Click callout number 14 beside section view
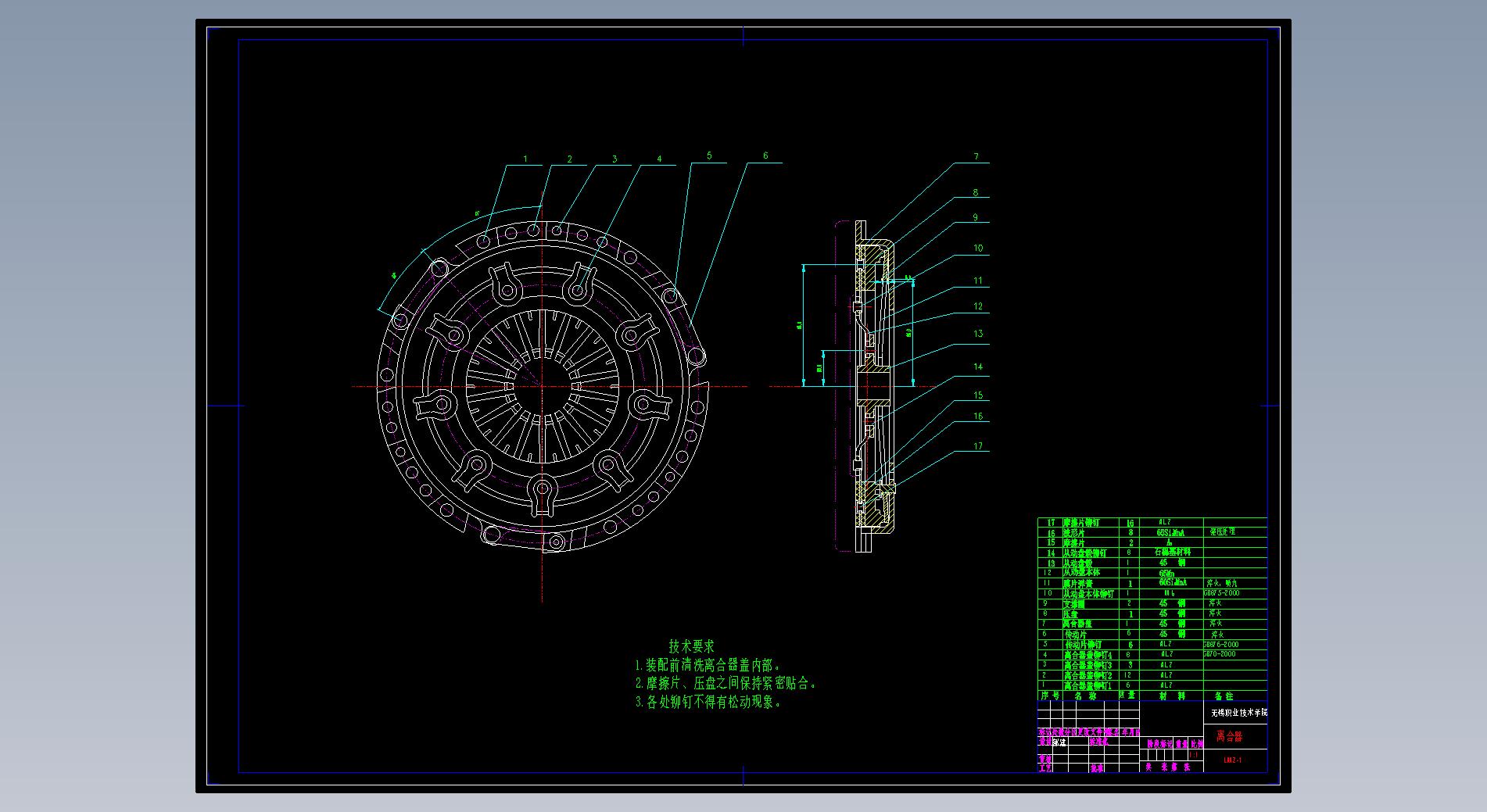This screenshot has height=812, width=1487. click(978, 367)
